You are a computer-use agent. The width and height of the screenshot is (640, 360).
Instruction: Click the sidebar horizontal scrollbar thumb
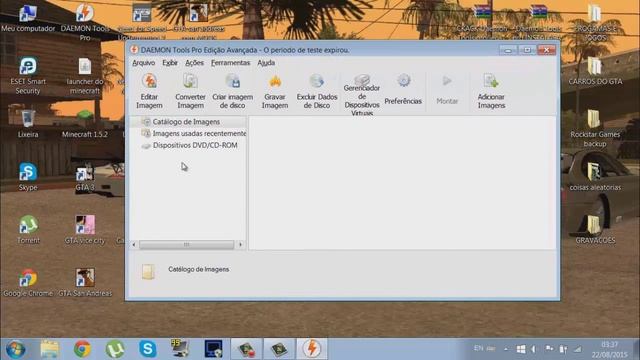(187, 244)
